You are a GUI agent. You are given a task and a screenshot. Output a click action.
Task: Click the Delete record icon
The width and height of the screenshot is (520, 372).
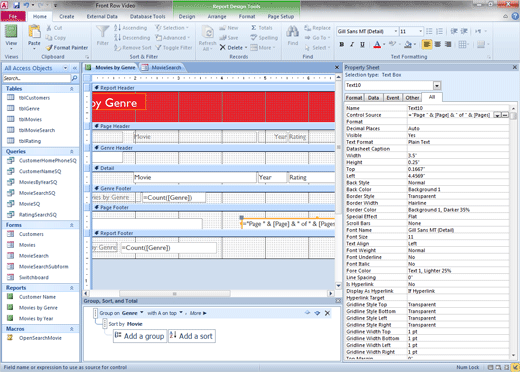[223, 48]
